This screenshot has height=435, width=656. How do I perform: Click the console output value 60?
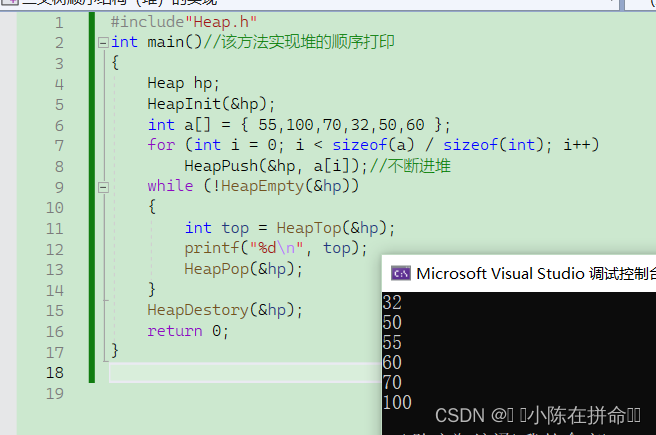(x=392, y=362)
